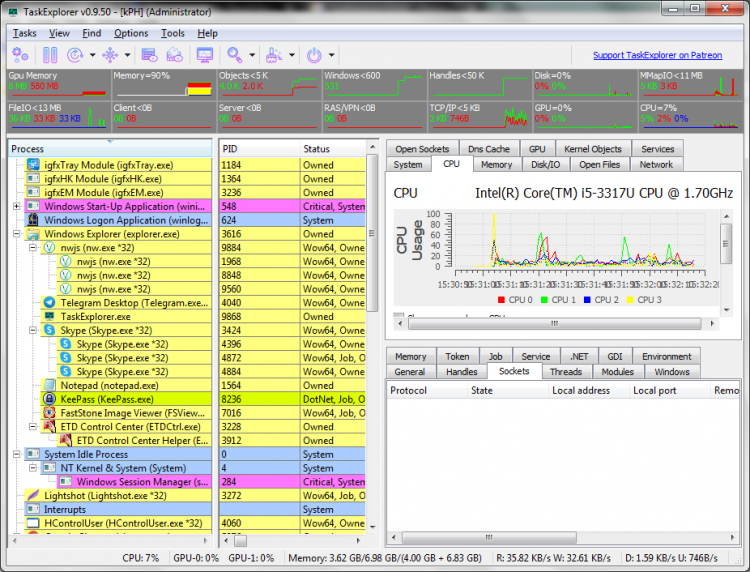Image resolution: width=750 pixels, height=572 pixels.
Task: Open the power options dropdown arrow
Action: [330, 55]
